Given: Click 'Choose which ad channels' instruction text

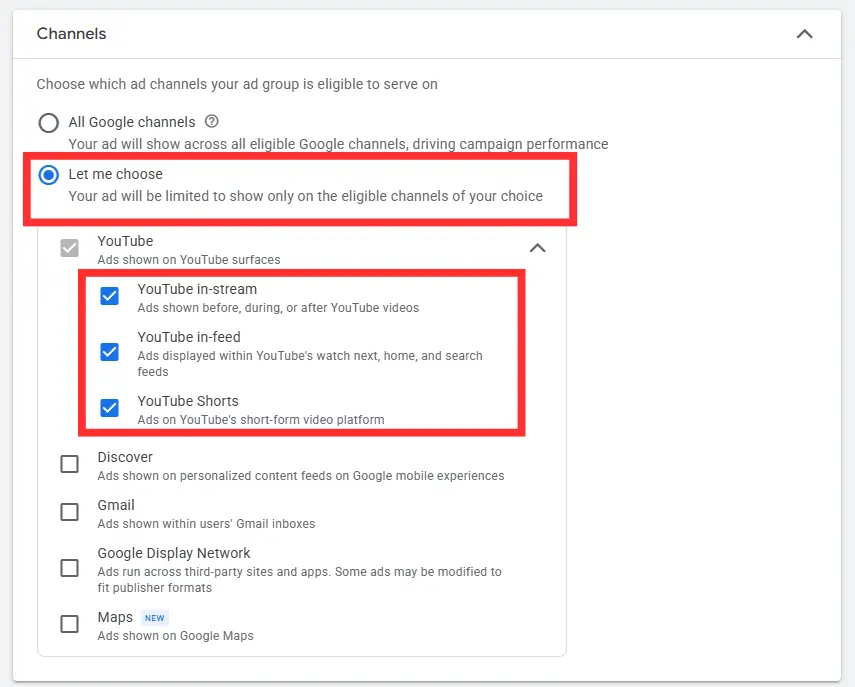Looking at the screenshot, I should [x=237, y=84].
